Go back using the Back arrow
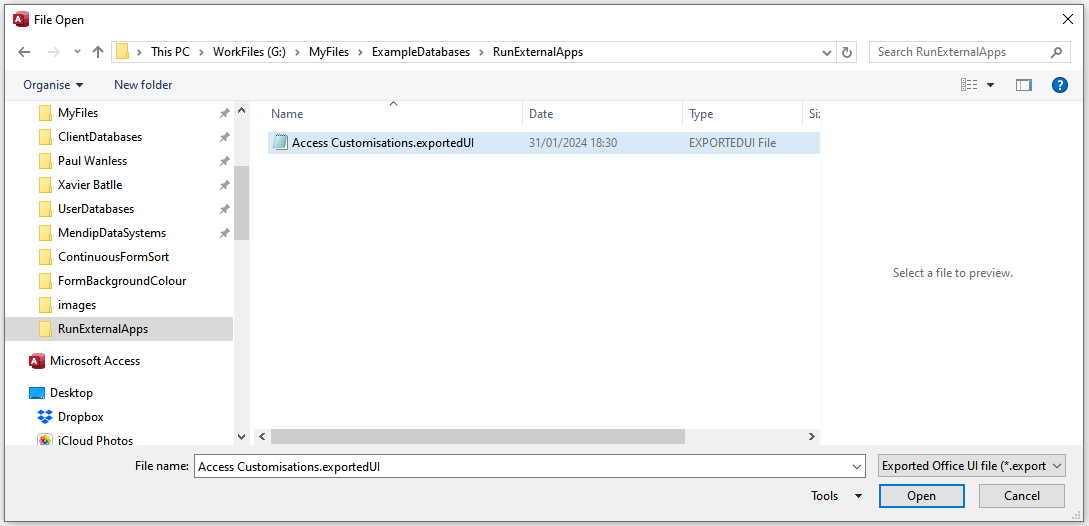 point(24,52)
